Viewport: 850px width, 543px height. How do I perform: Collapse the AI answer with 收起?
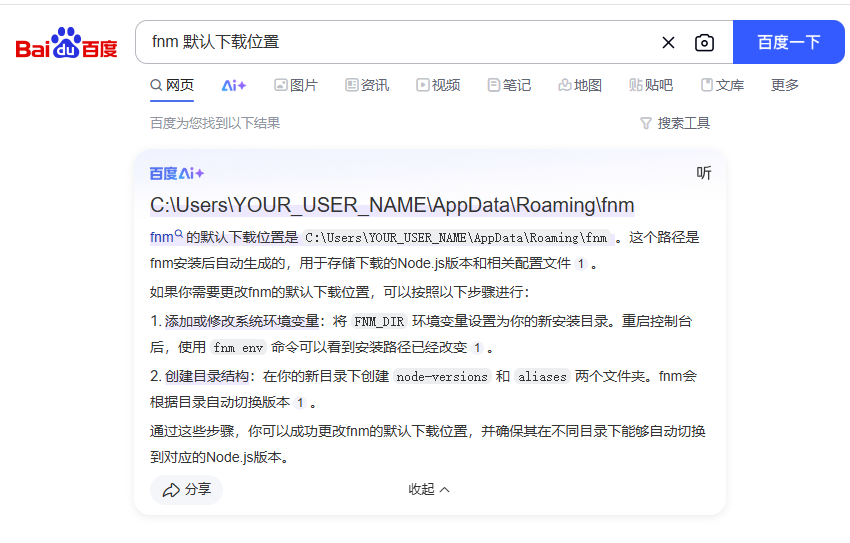pos(428,489)
